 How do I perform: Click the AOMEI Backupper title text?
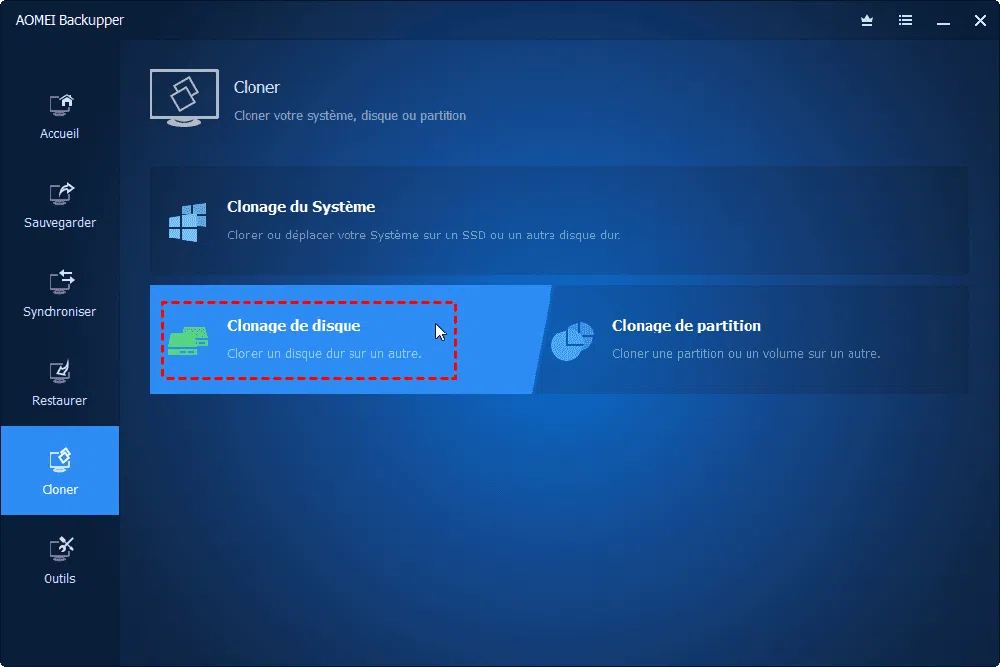pyautogui.click(x=71, y=20)
